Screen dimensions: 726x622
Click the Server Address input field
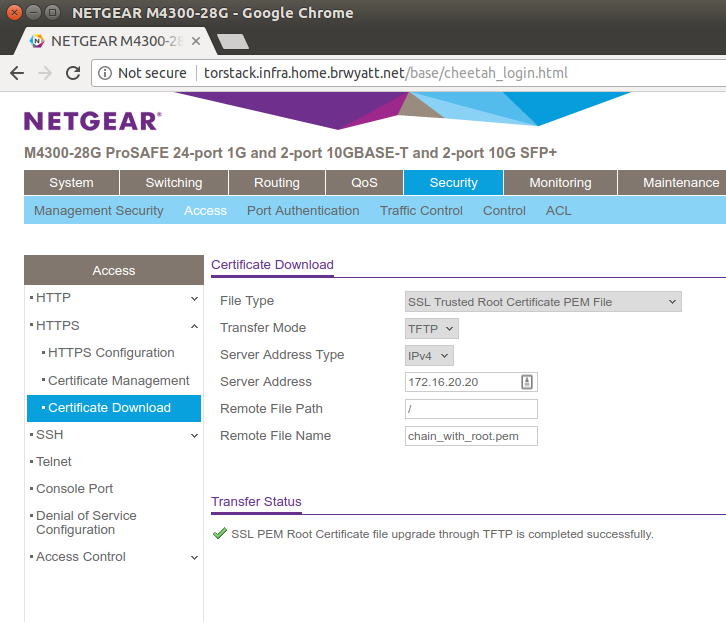click(471, 382)
